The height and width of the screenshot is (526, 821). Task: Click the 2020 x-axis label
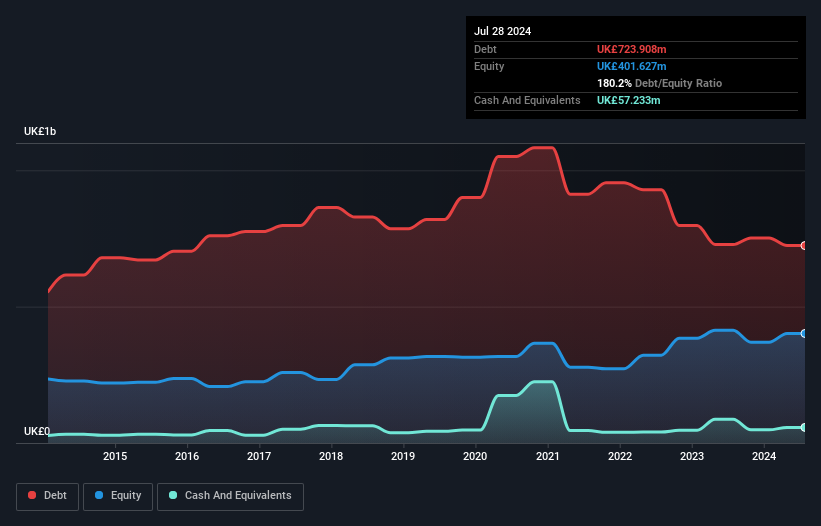point(475,456)
